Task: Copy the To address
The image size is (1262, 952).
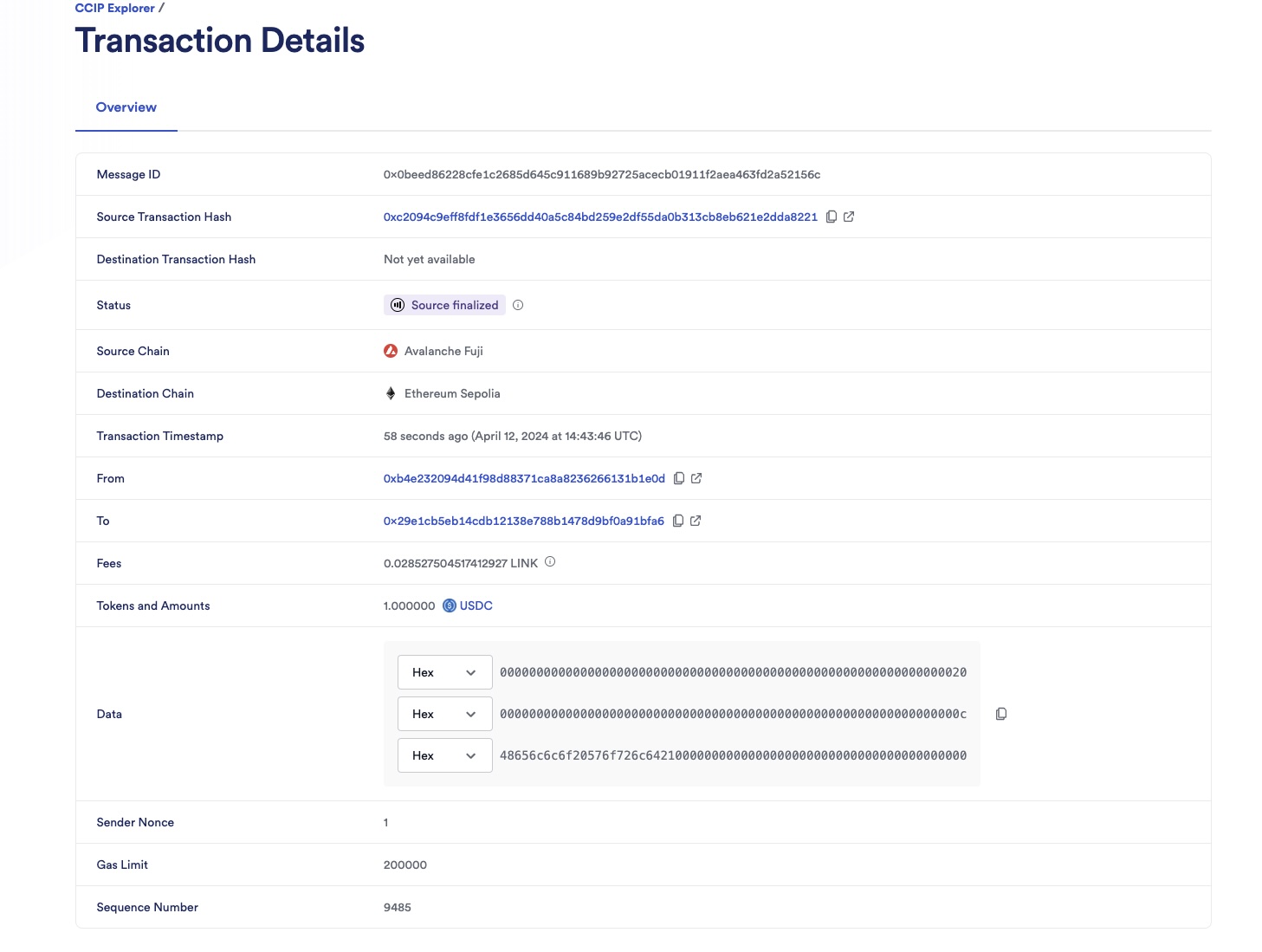Action: pyautogui.click(x=678, y=521)
